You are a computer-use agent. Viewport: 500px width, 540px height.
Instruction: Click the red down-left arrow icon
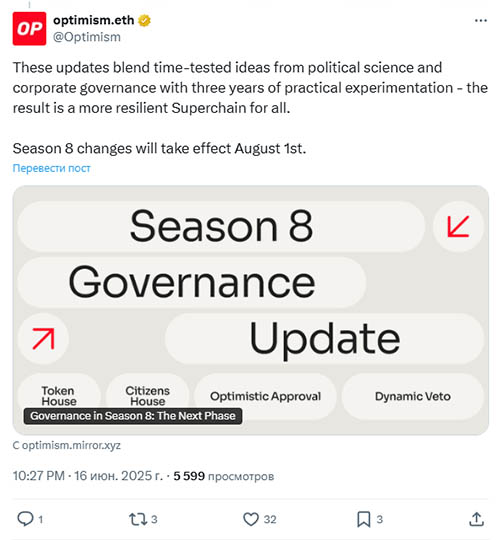458,226
